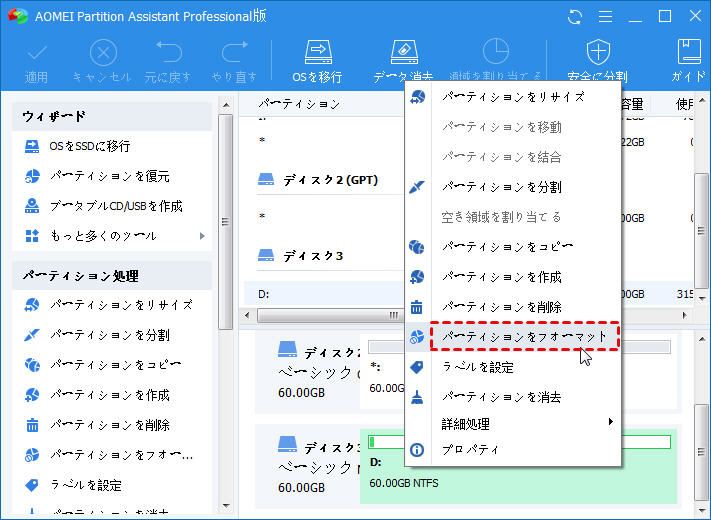Select the ディスク3 row in partition list
Screen dimensions: 711x520
(x=330, y=256)
